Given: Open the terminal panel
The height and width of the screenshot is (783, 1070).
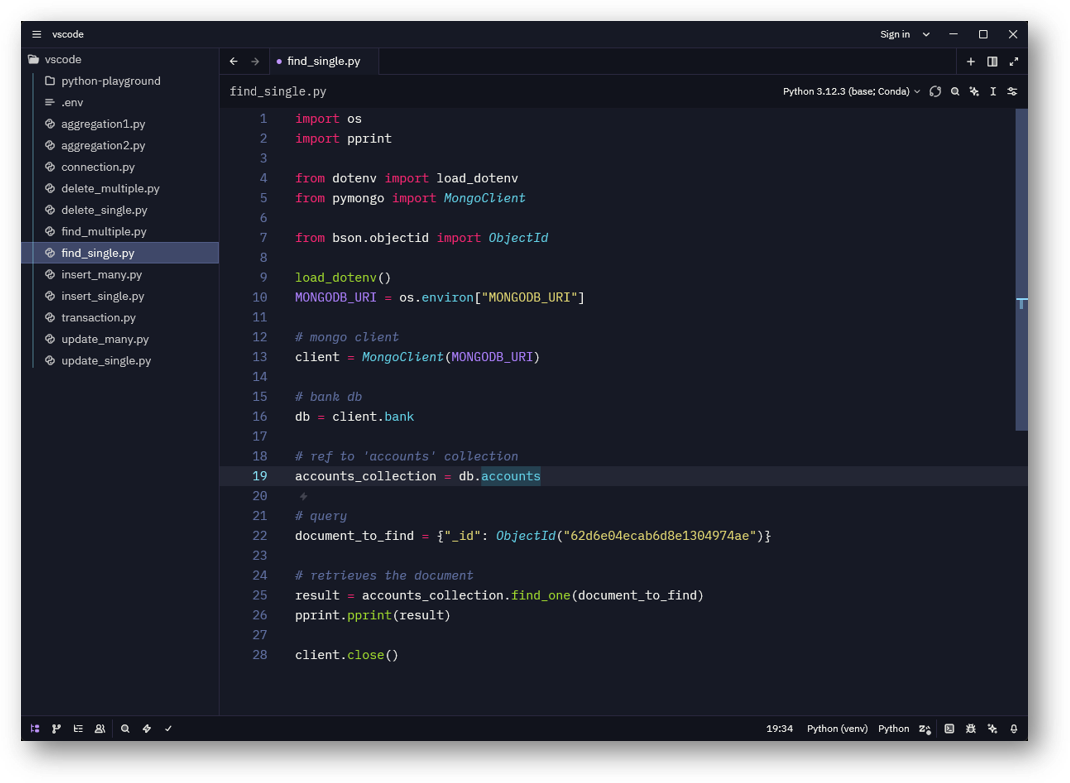Looking at the screenshot, I should (x=949, y=728).
